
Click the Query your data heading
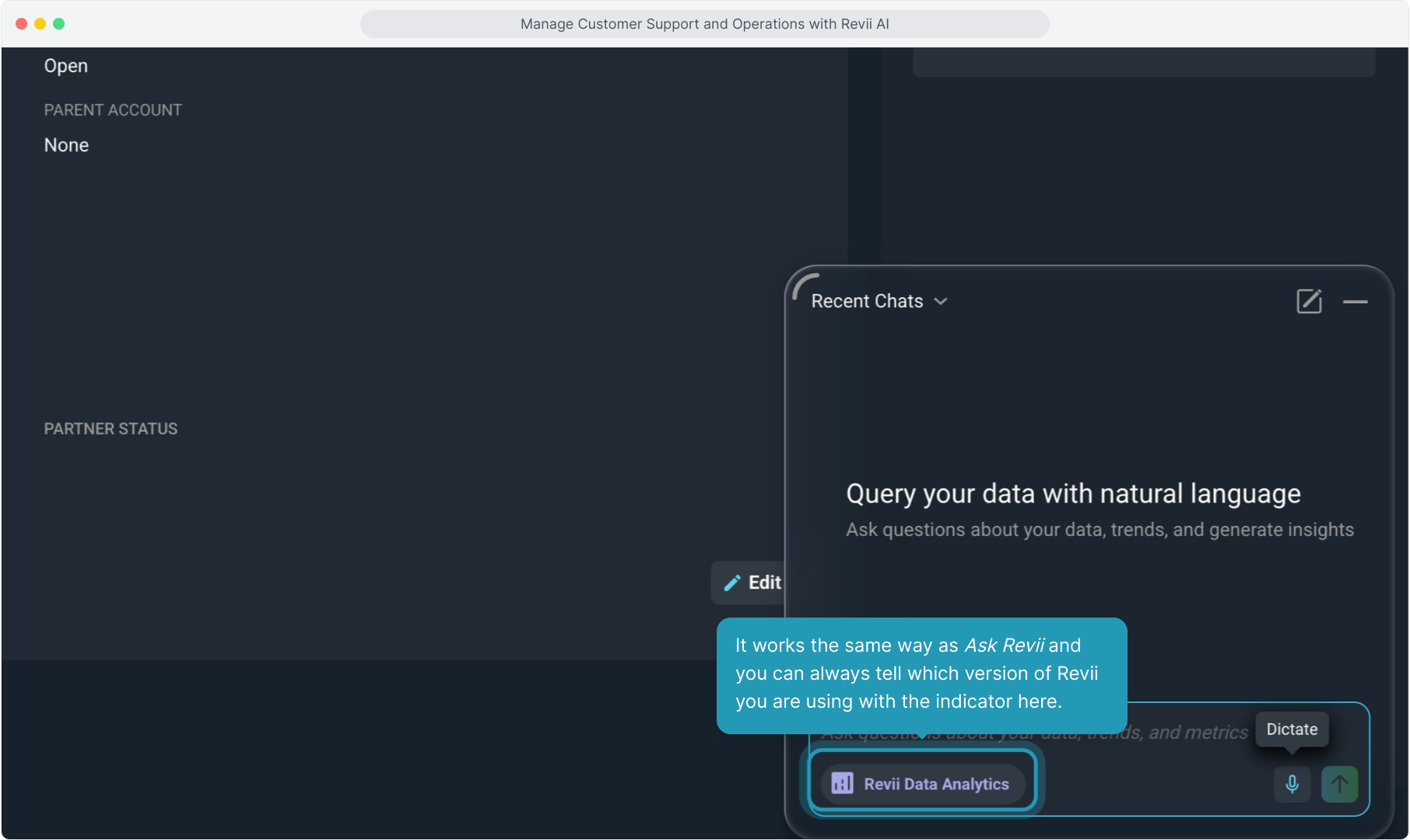click(x=1073, y=494)
